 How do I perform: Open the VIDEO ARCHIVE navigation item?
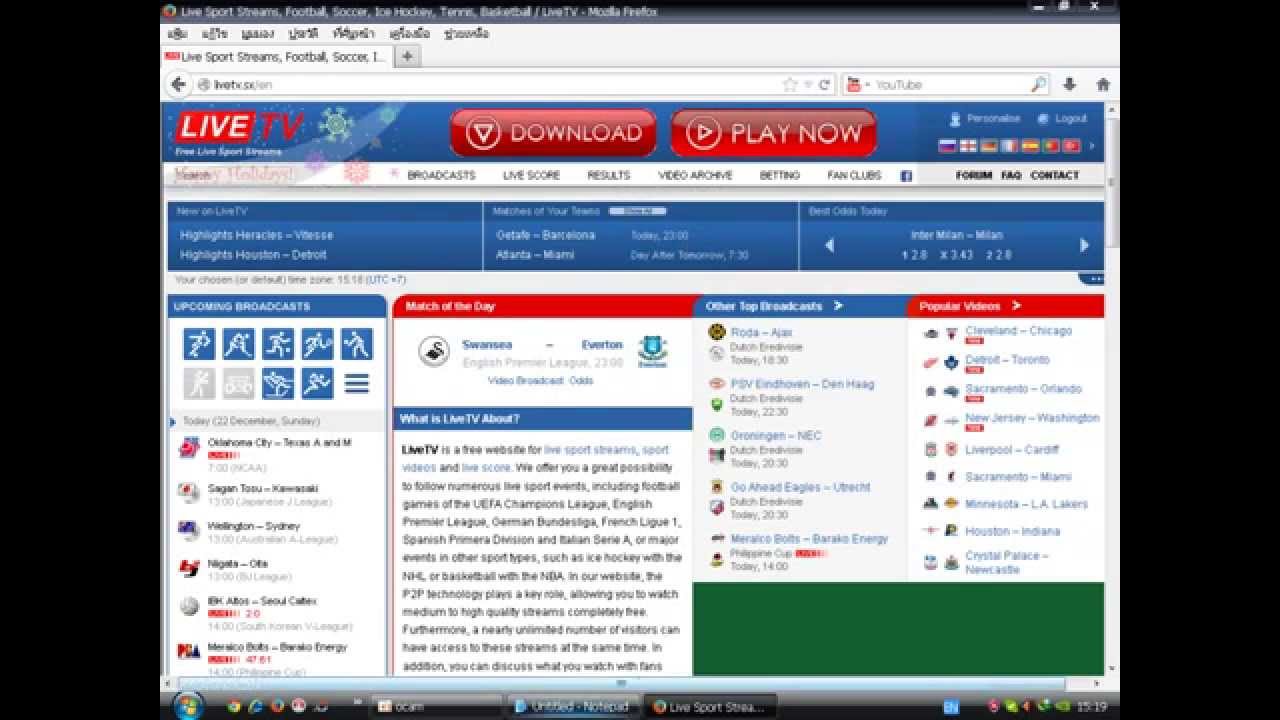[695, 176]
